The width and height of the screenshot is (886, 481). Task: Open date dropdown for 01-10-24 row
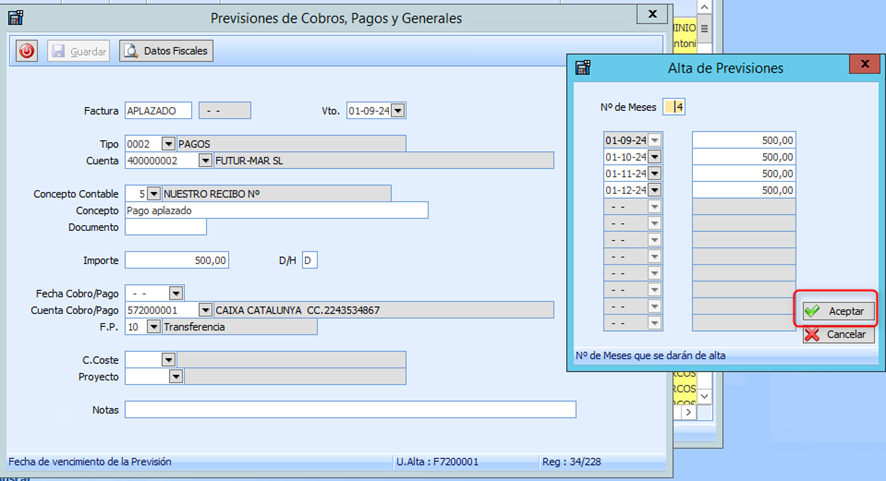click(655, 157)
